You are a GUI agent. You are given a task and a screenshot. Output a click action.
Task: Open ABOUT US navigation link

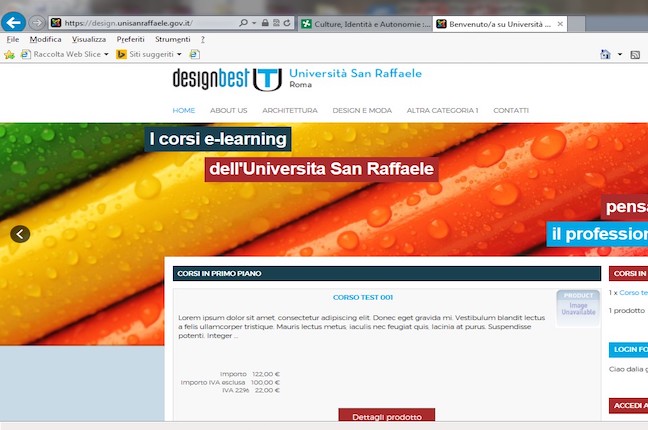229,110
